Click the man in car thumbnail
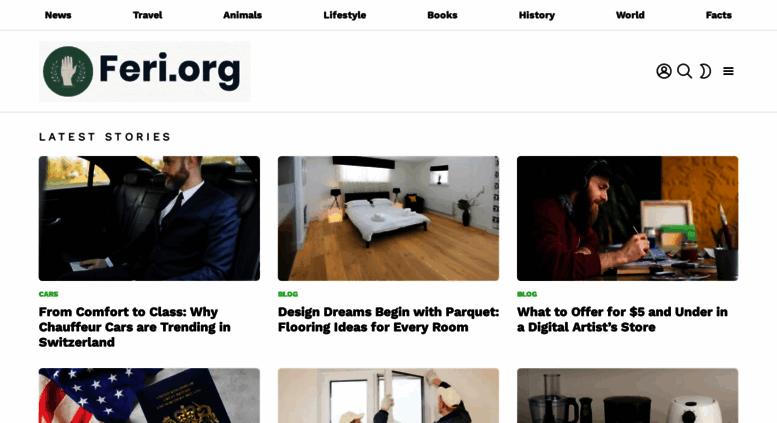Screen dimensions: 777x423 click(149, 218)
